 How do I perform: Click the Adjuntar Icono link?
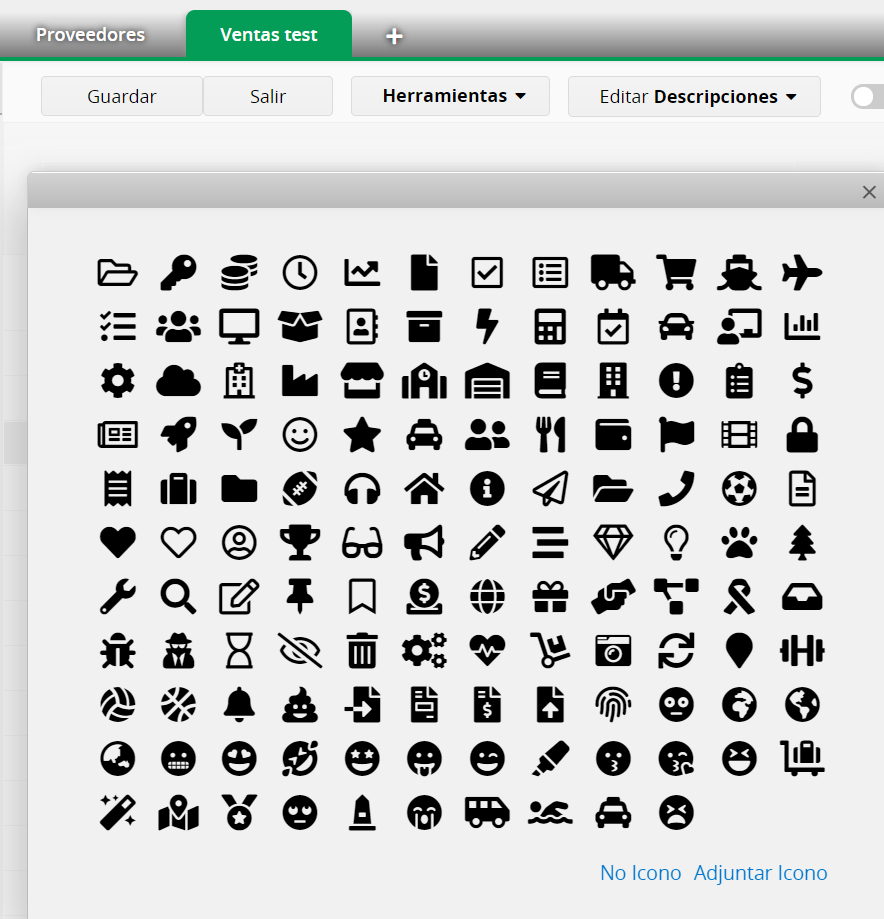[760, 873]
